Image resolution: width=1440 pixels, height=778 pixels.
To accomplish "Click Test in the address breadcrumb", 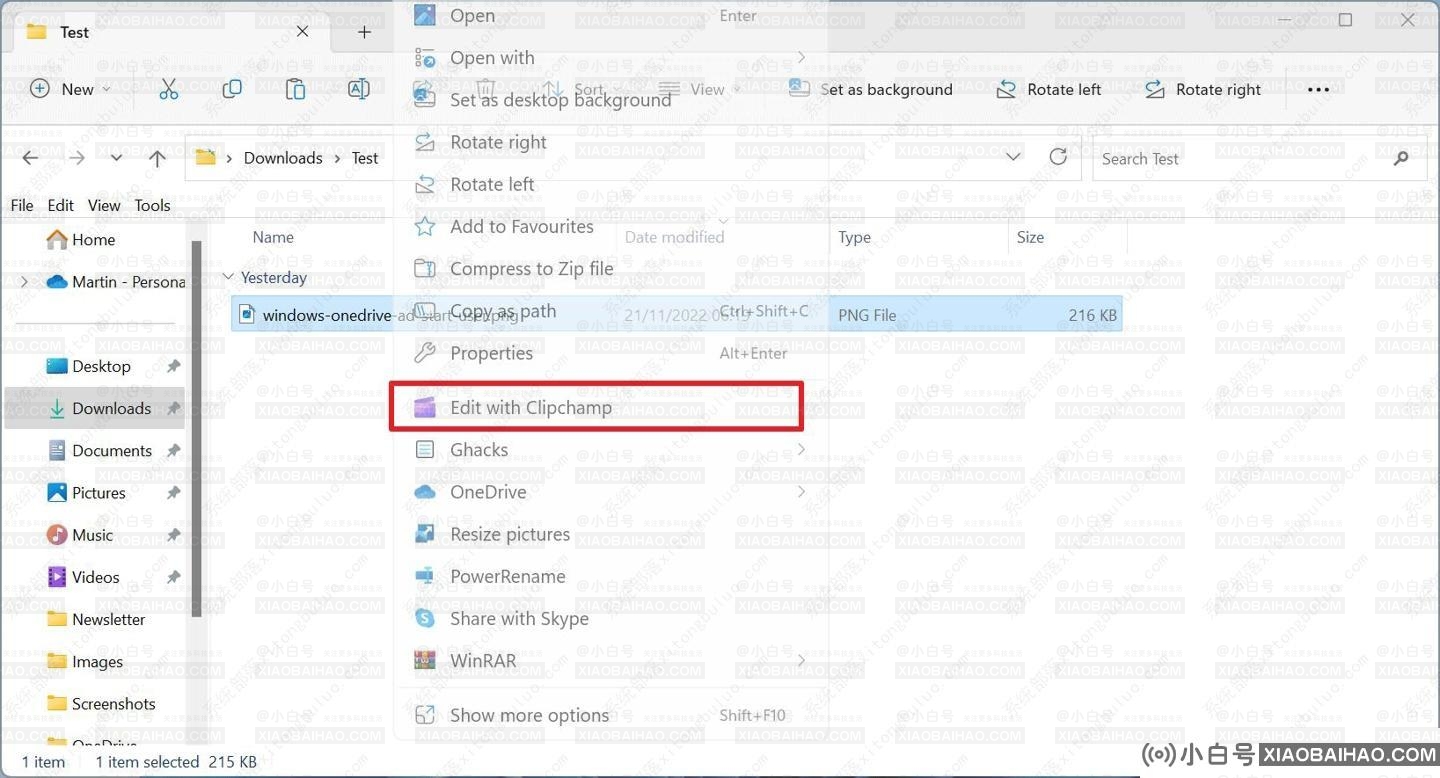I will click(x=365, y=158).
